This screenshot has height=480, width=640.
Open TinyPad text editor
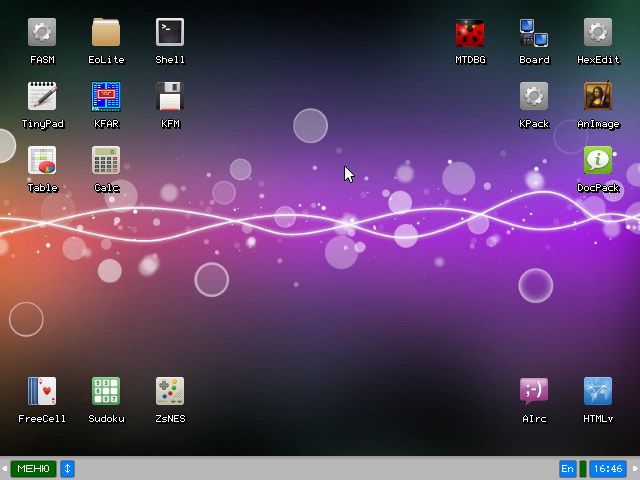pos(42,97)
